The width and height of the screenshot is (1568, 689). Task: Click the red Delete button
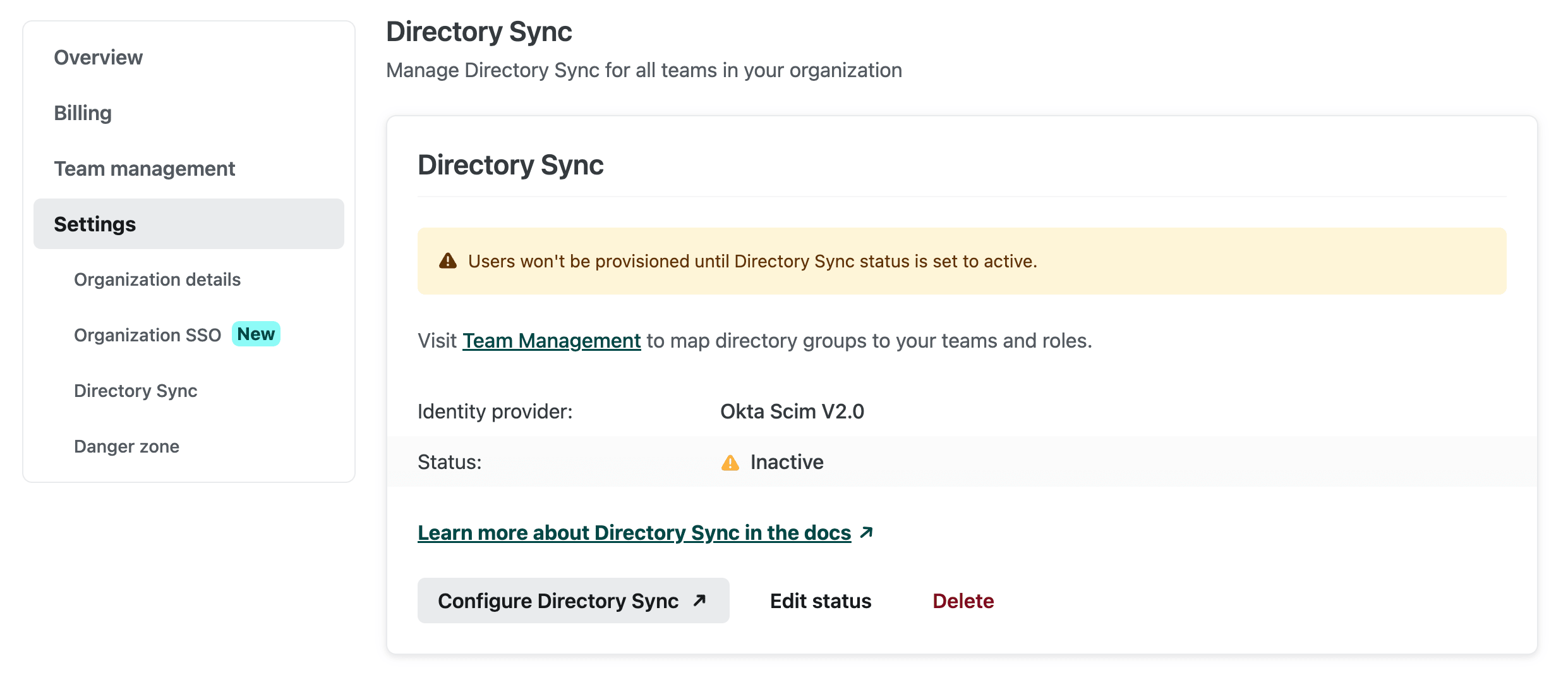[963, 601]
